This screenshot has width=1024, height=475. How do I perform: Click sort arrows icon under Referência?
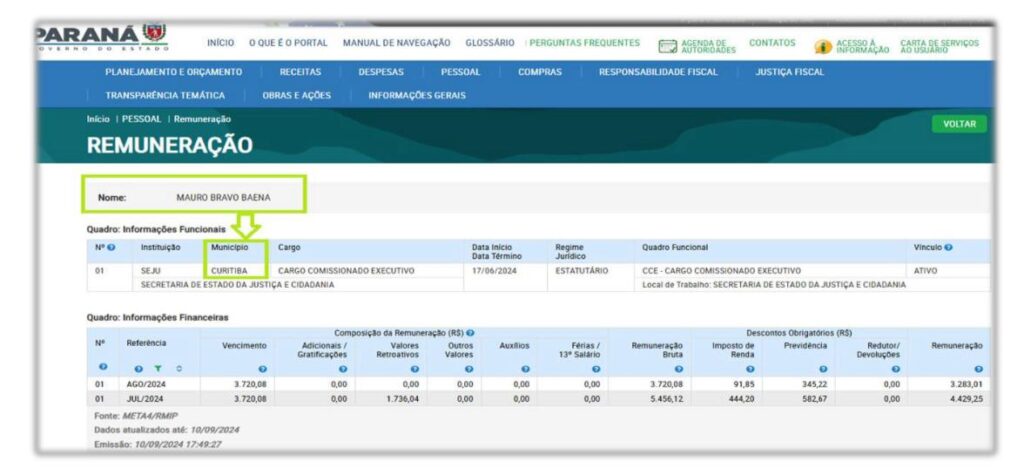(178, 369)
